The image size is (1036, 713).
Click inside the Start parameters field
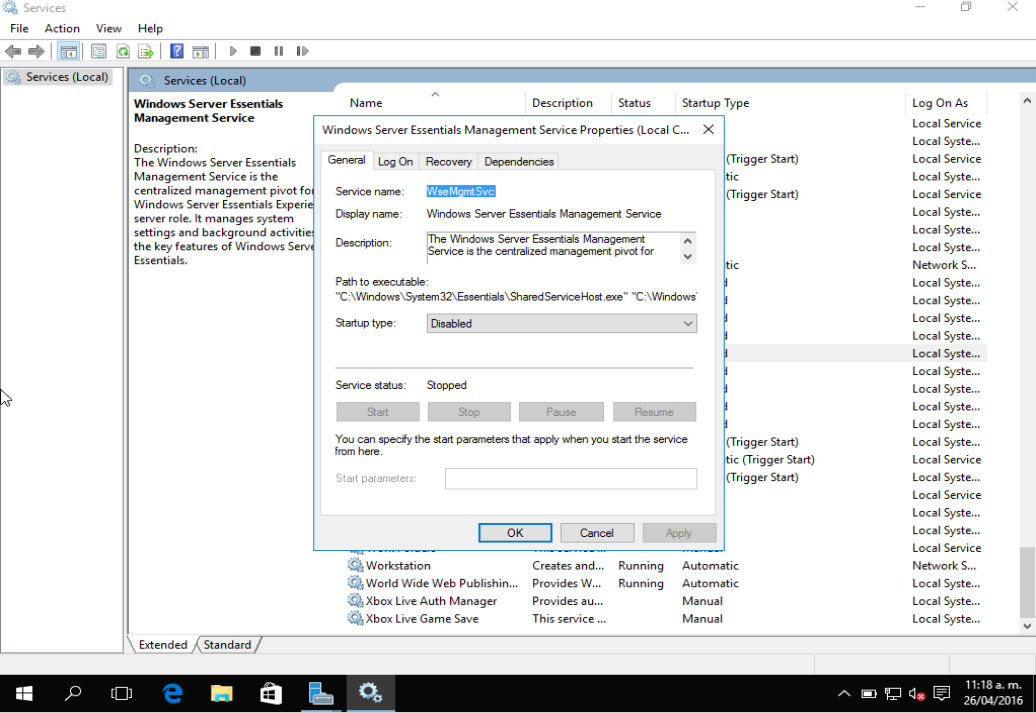coord(570,478)
